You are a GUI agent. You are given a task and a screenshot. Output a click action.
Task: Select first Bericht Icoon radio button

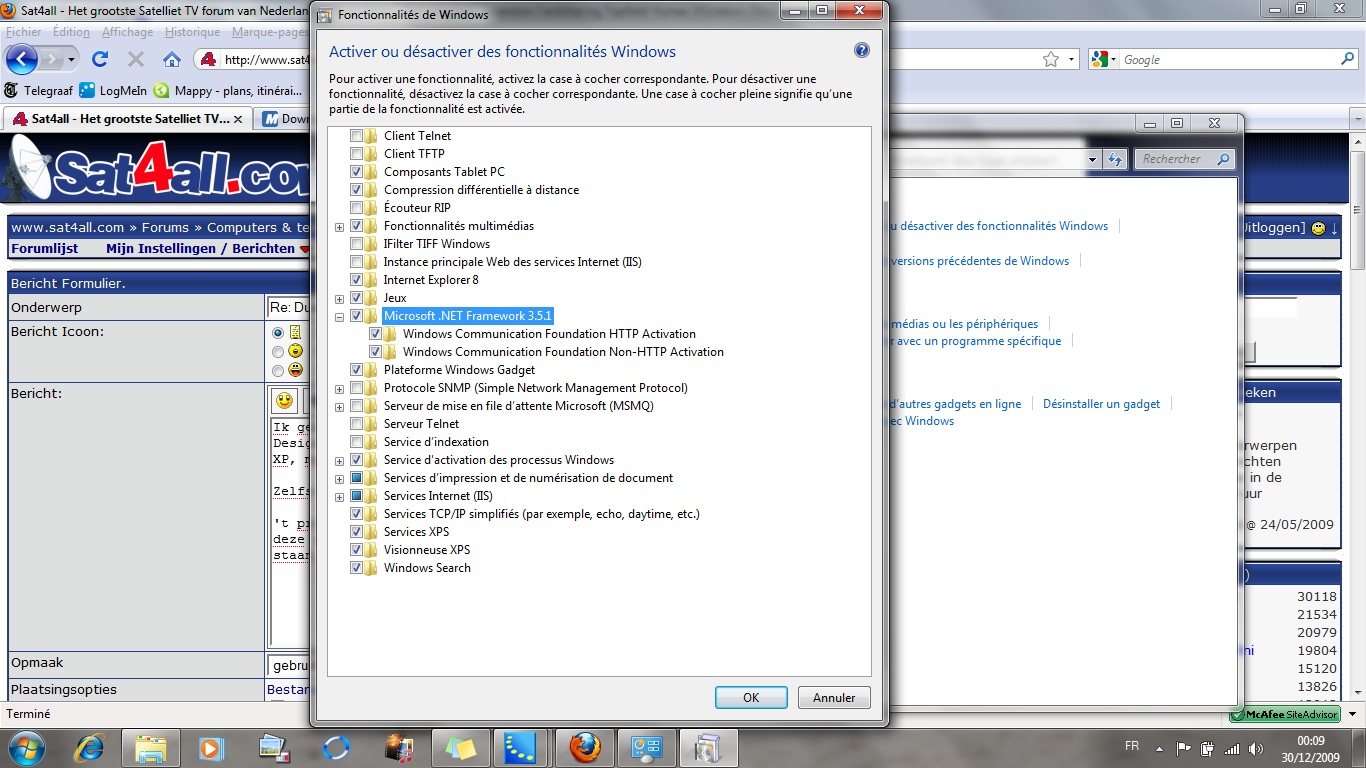click(x=278, y=332)
